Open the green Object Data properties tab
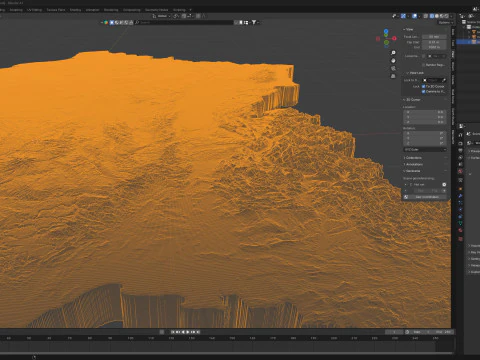The image size is (480, 360). (x=460, y=223)
